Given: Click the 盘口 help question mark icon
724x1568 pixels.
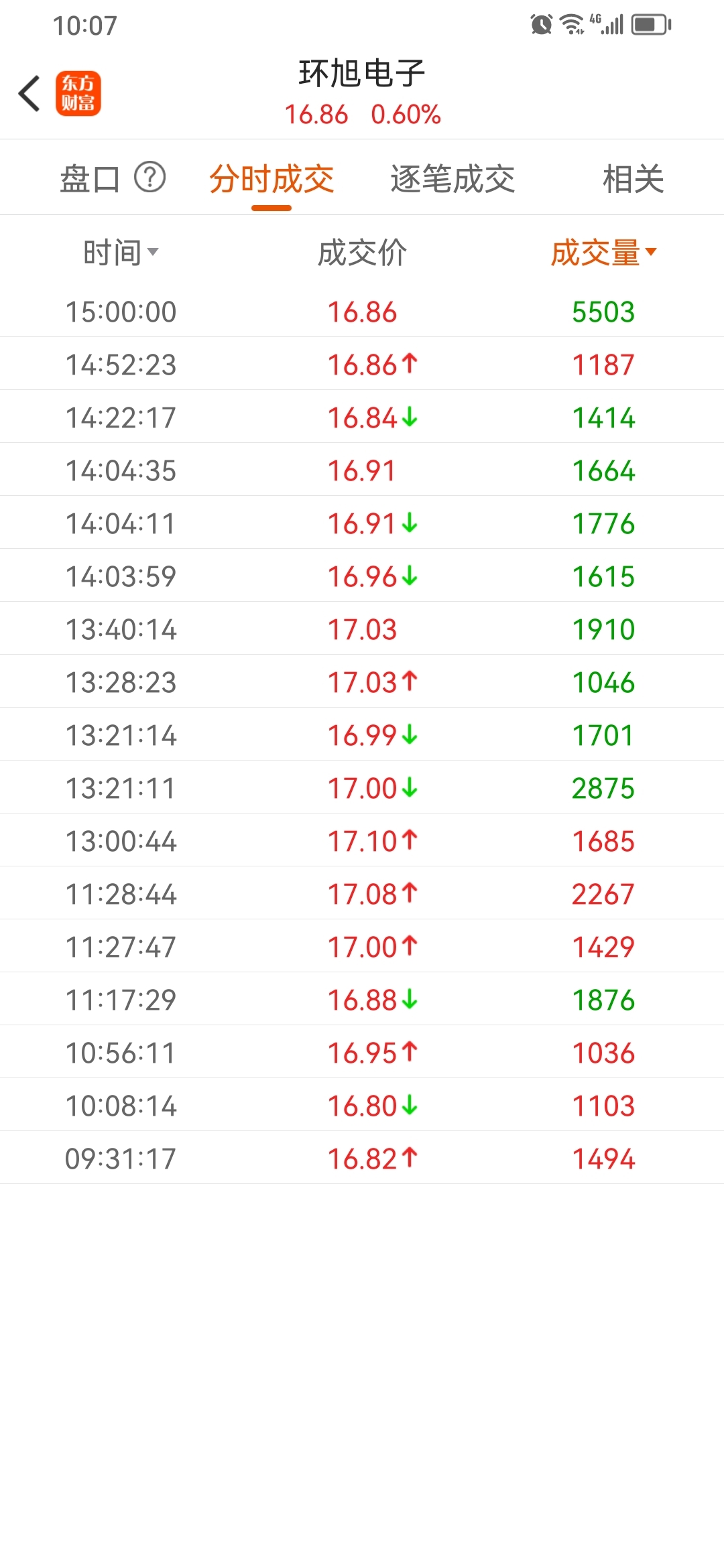Looking at the screenshot, I should point(150,178).
